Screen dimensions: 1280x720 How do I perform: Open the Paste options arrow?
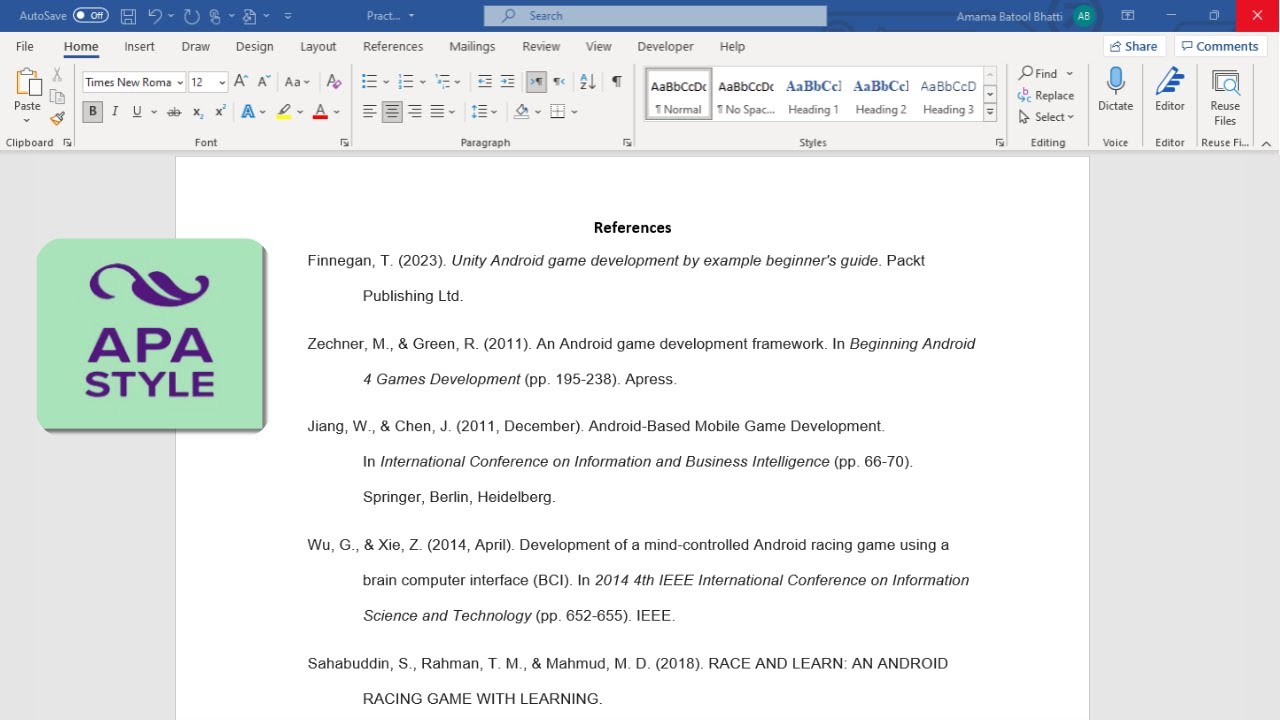point(27,121)
